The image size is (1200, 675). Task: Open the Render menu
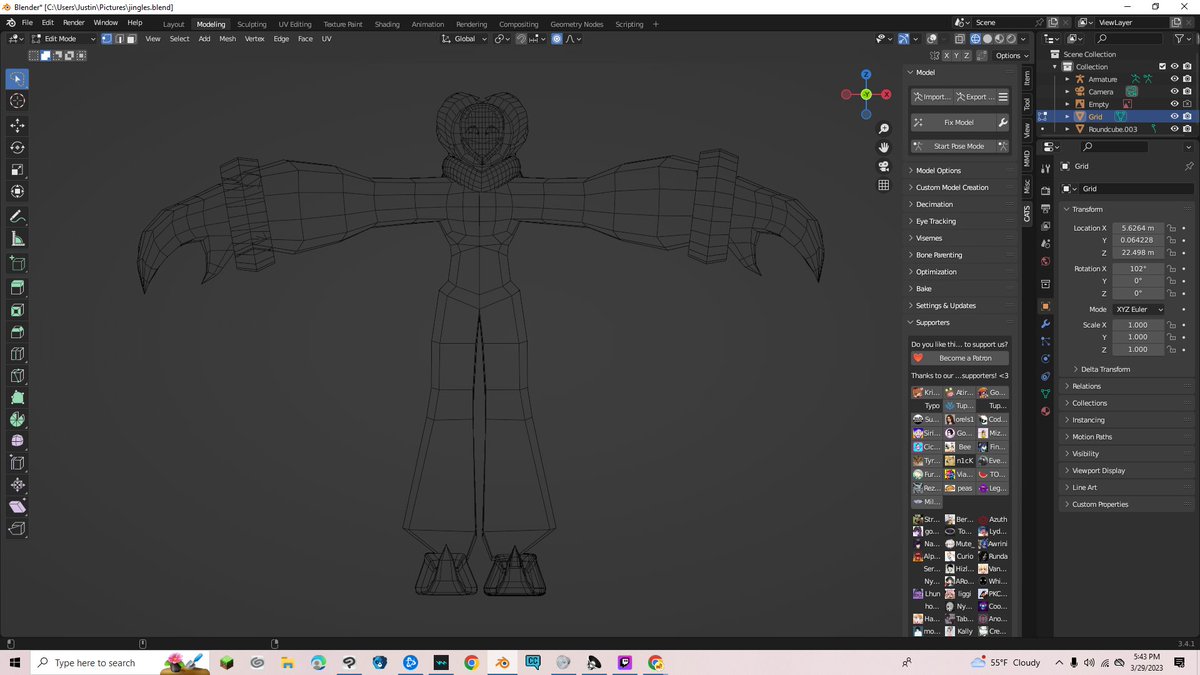pos(74,22)
